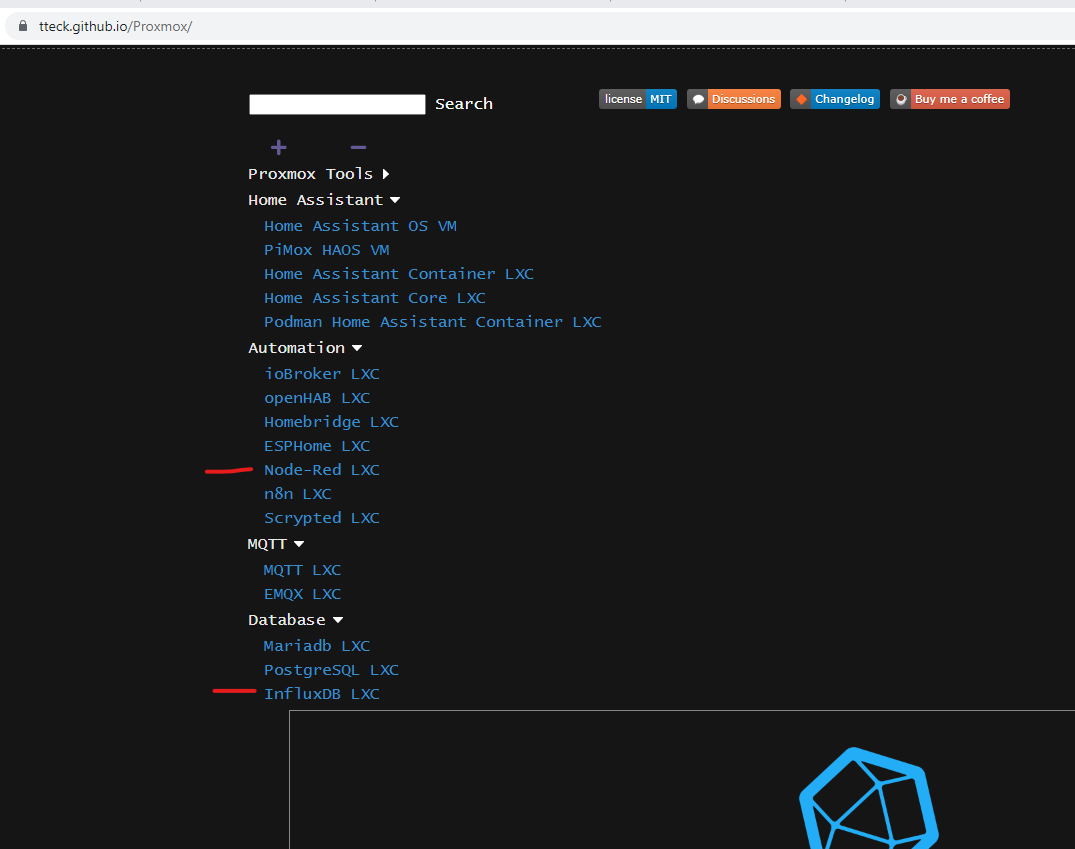Viewport: 1075px width, 849px height.
Task: Open Home Assistant Core LXC link
Action: [x=375, y=298]
